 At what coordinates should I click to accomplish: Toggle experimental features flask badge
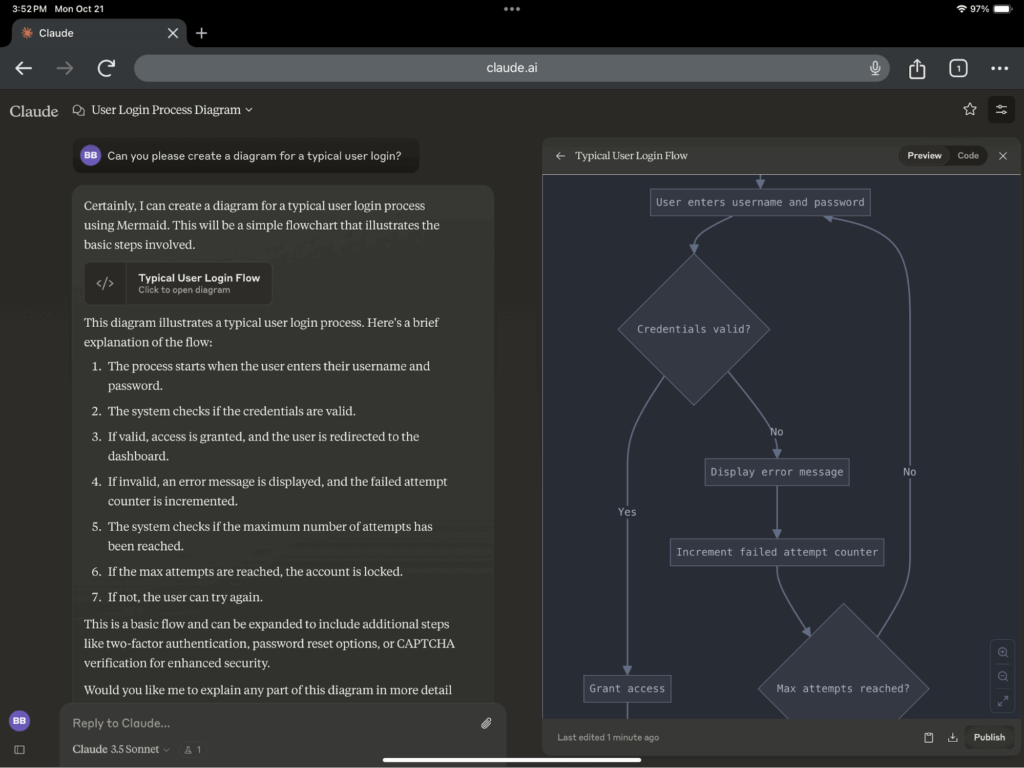192,749
